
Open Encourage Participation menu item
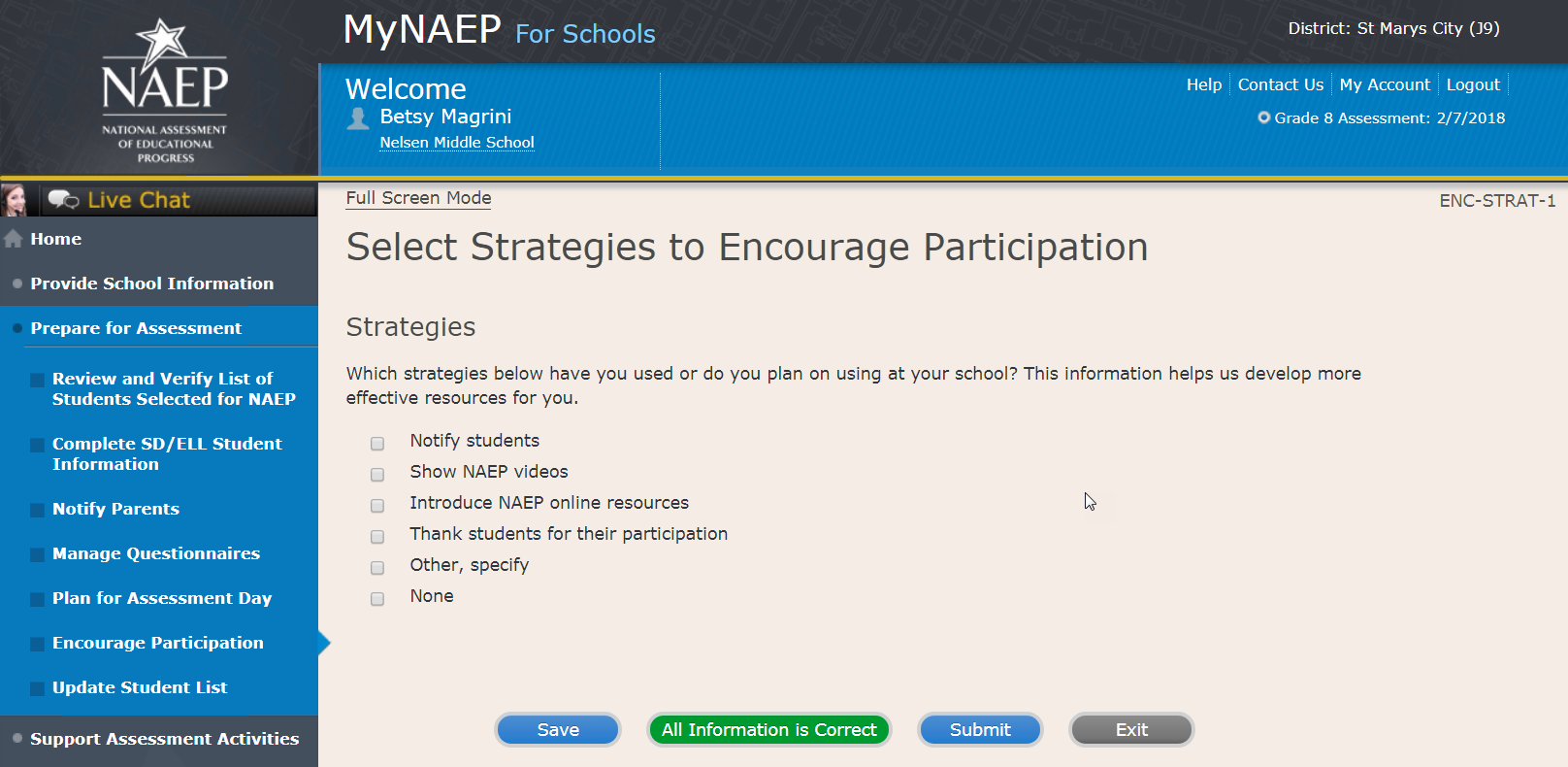157,643
